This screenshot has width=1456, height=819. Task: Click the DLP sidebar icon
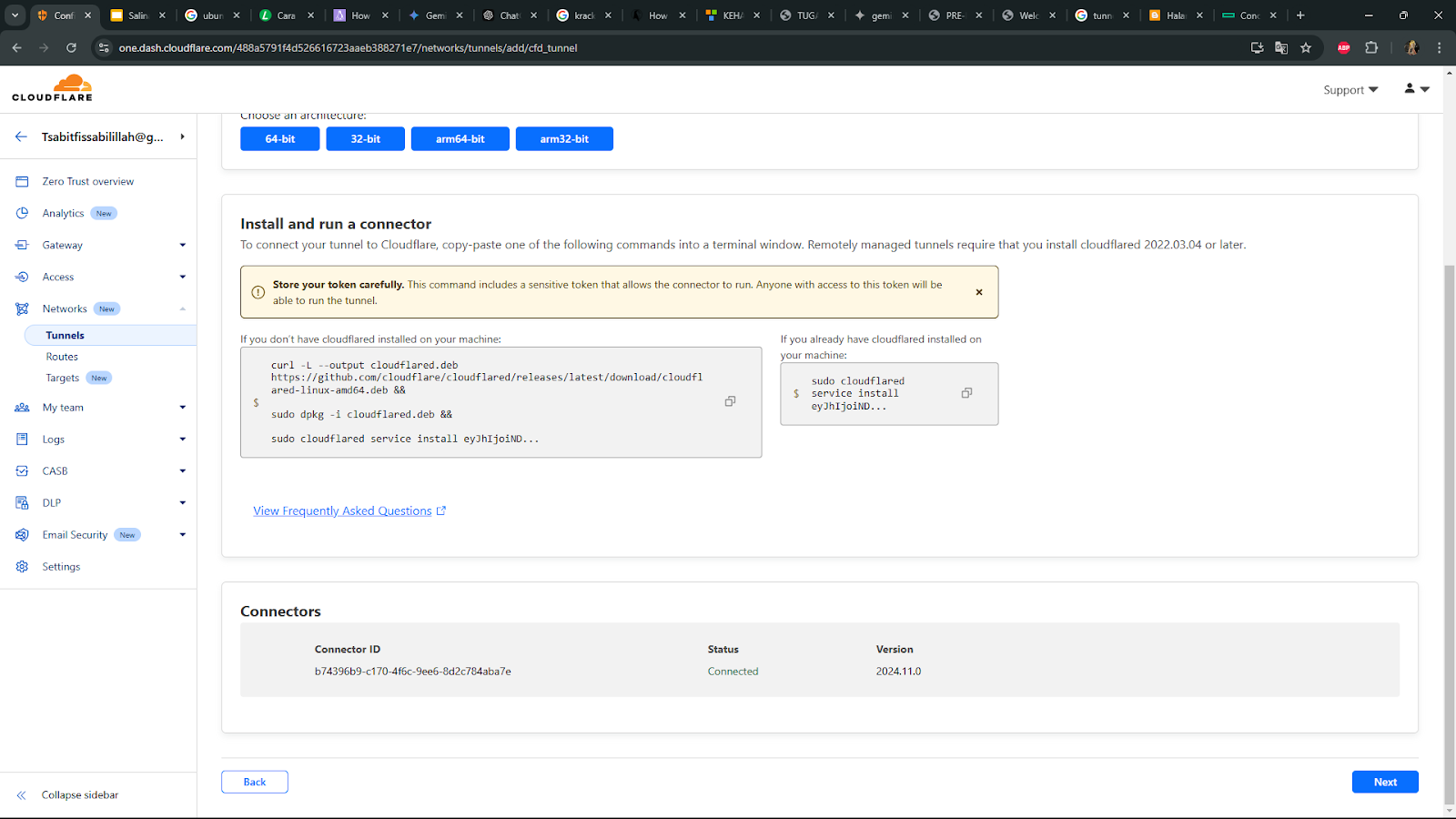click(x=22, y=503)
